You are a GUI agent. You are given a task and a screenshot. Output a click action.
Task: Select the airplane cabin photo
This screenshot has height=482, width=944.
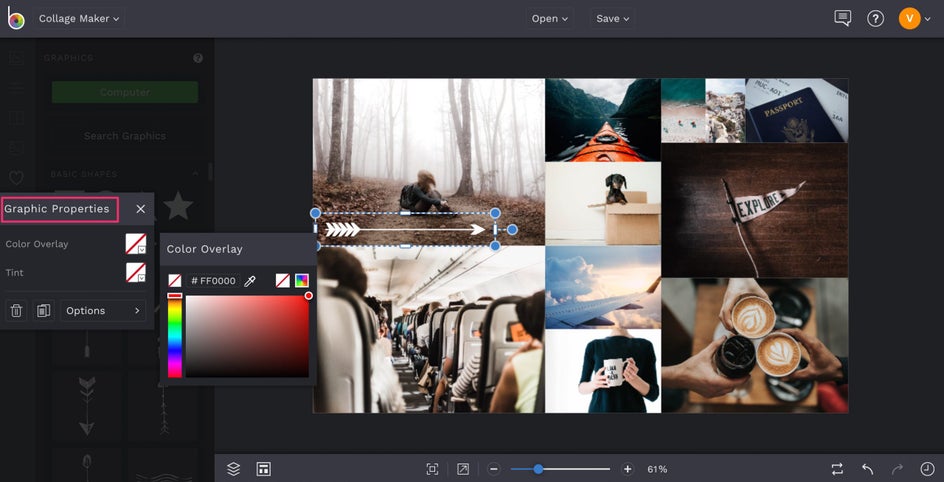point(429,331)
